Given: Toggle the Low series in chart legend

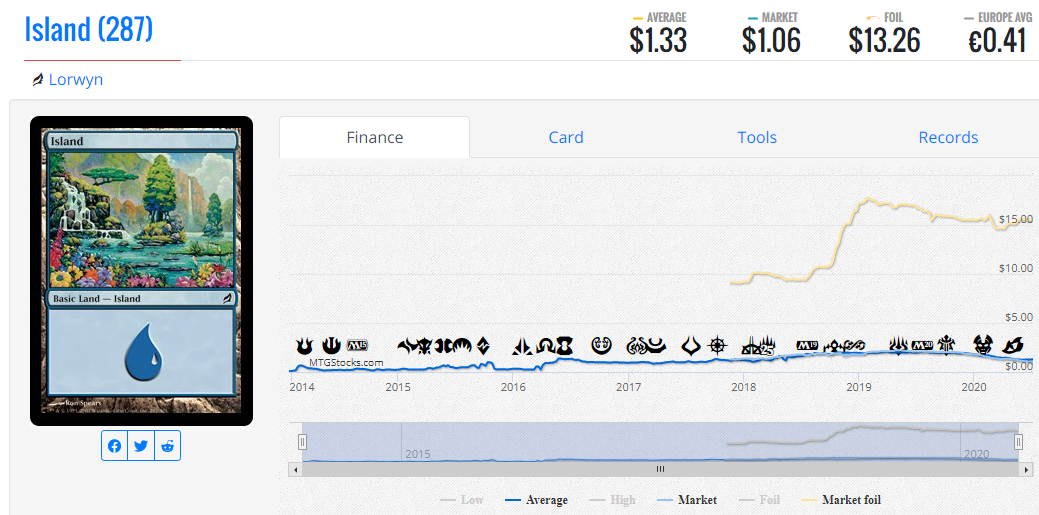Looking at the screenshot, I should pos(462,500).
